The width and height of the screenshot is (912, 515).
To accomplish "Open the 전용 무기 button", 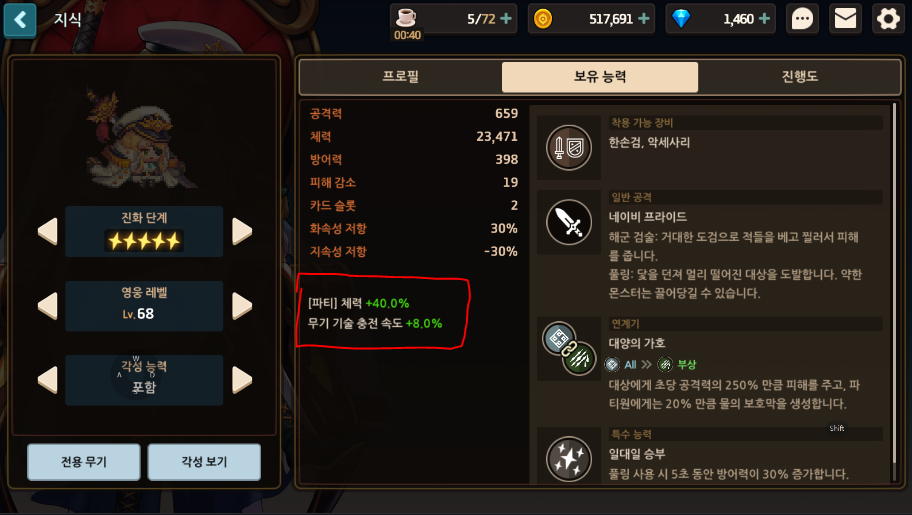I will coord(84,462).
